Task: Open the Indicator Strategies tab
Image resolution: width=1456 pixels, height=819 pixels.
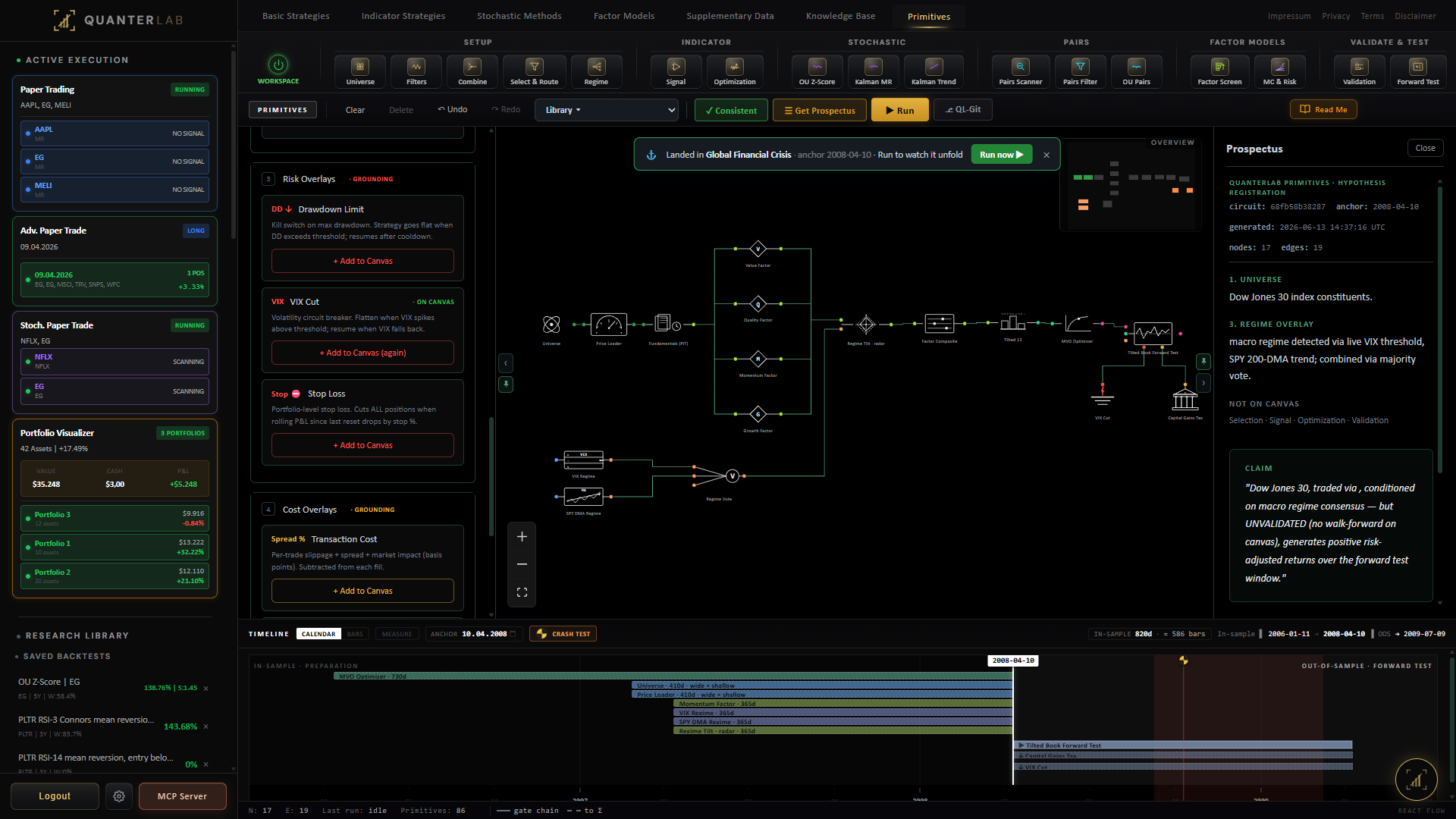Action: [x=403, y=16]
